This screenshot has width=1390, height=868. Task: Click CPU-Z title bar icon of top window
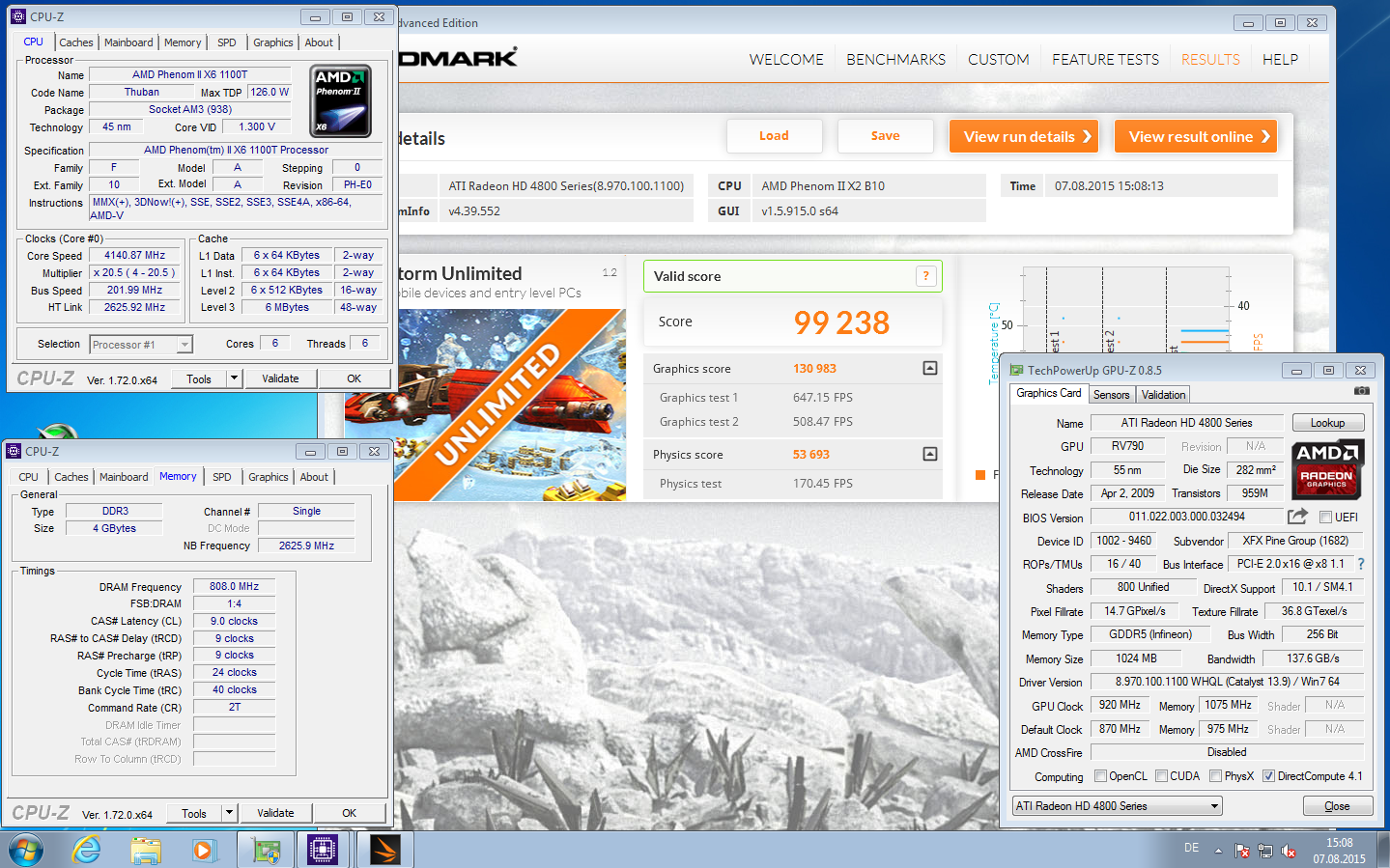point(17,16)
